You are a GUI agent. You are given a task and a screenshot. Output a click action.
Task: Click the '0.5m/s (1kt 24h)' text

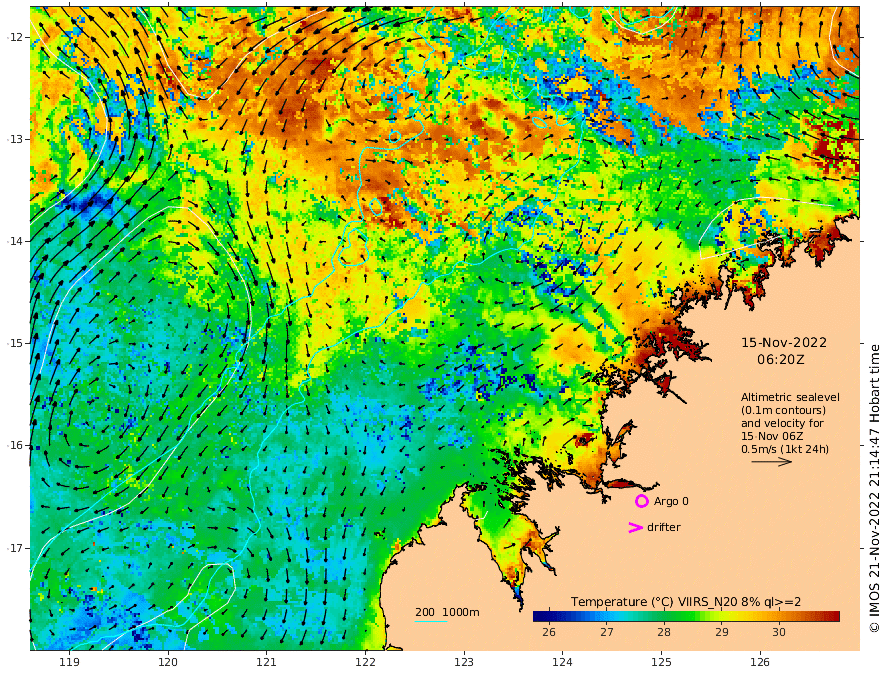pos(785,449)
